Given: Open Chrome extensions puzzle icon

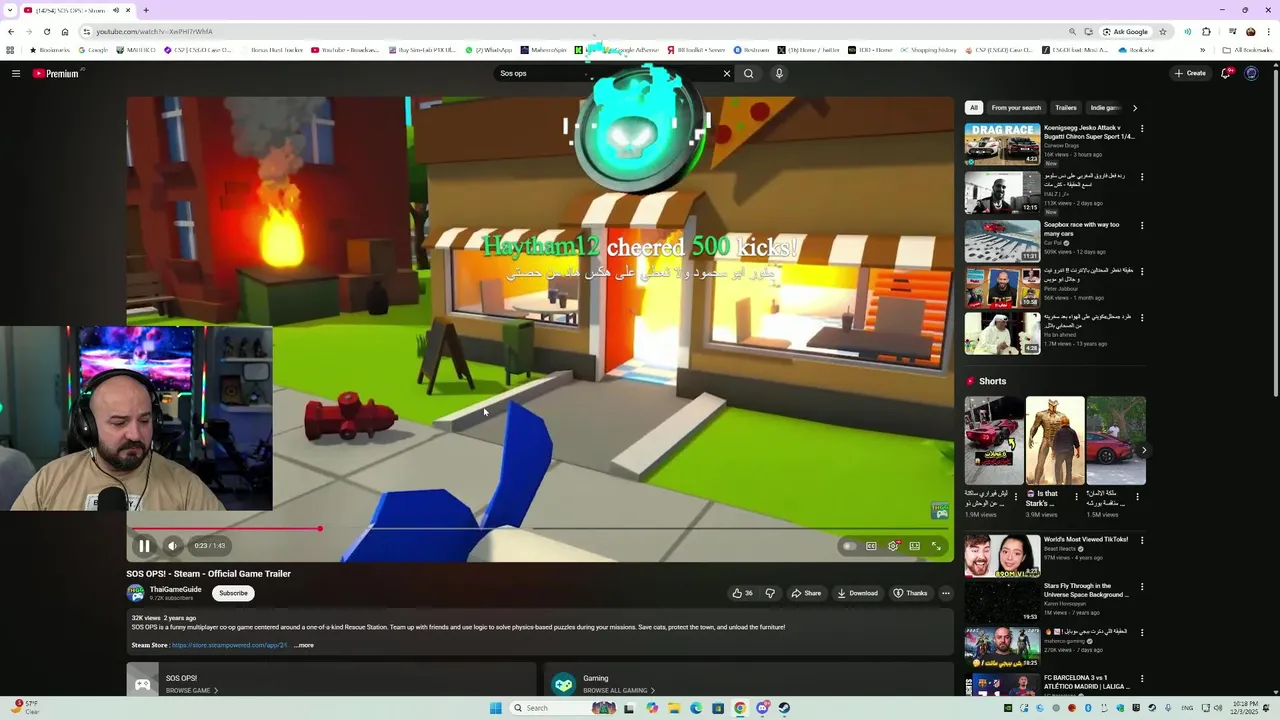Looking at the screenshot, I should coord(1206,32).
